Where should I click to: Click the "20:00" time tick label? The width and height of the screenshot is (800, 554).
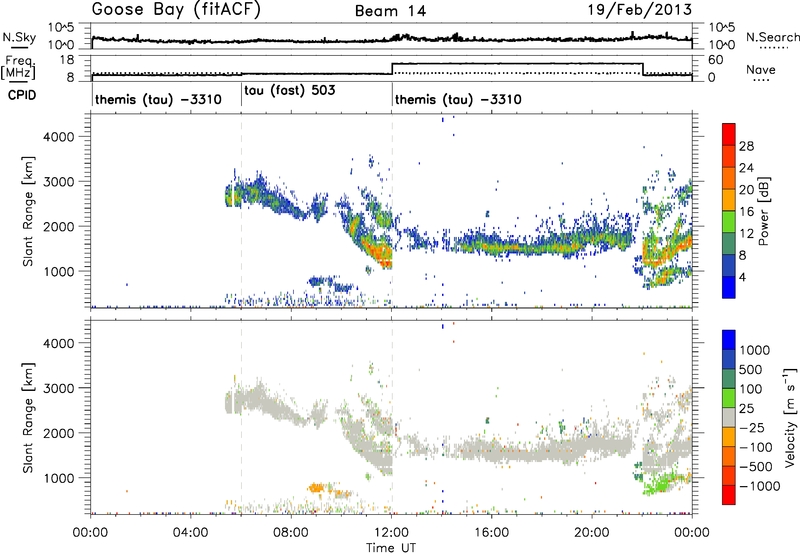point(592,533)
